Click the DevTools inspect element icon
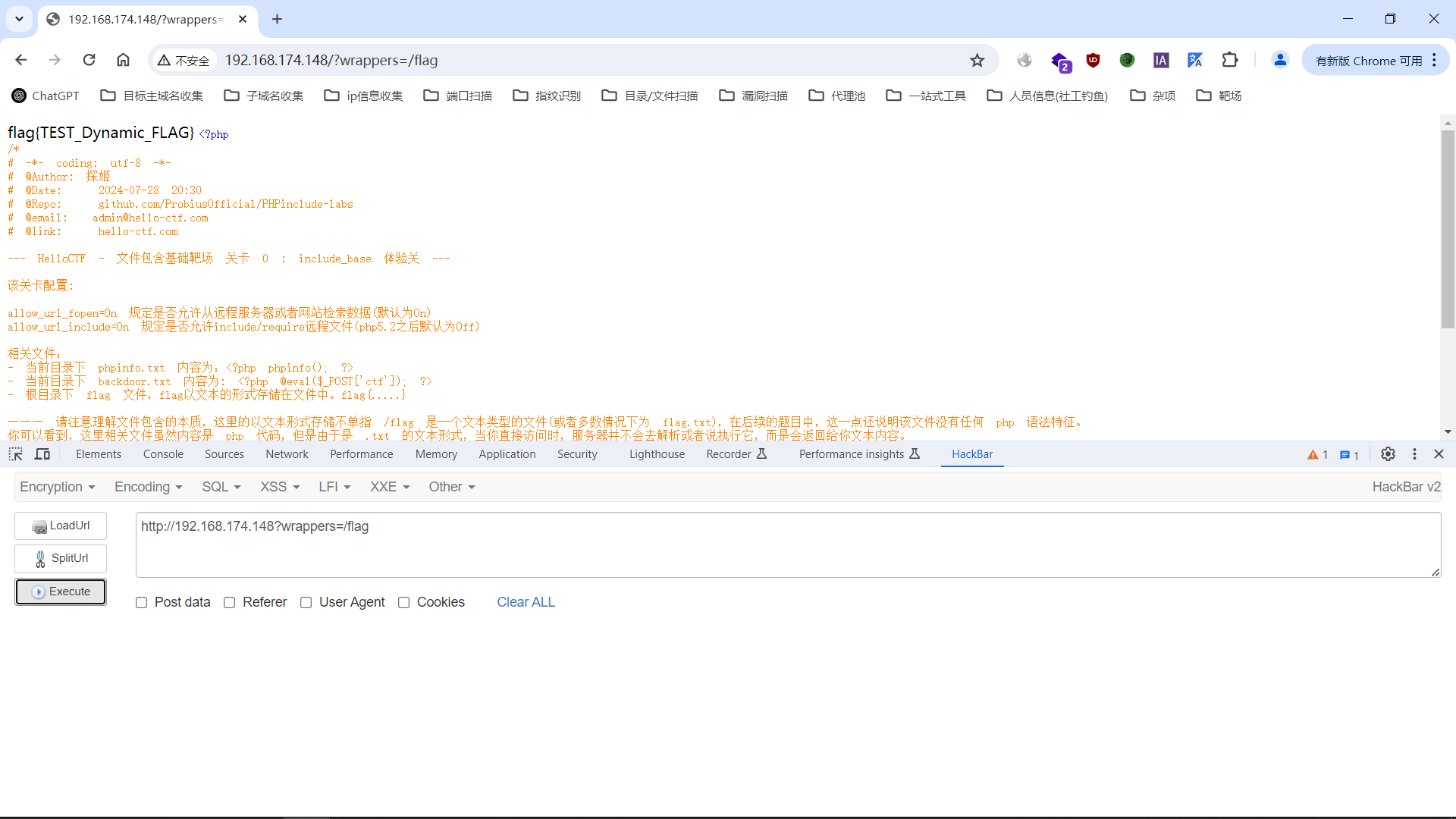The width and height of the screenshot is (1456, 819). (16, 454)
